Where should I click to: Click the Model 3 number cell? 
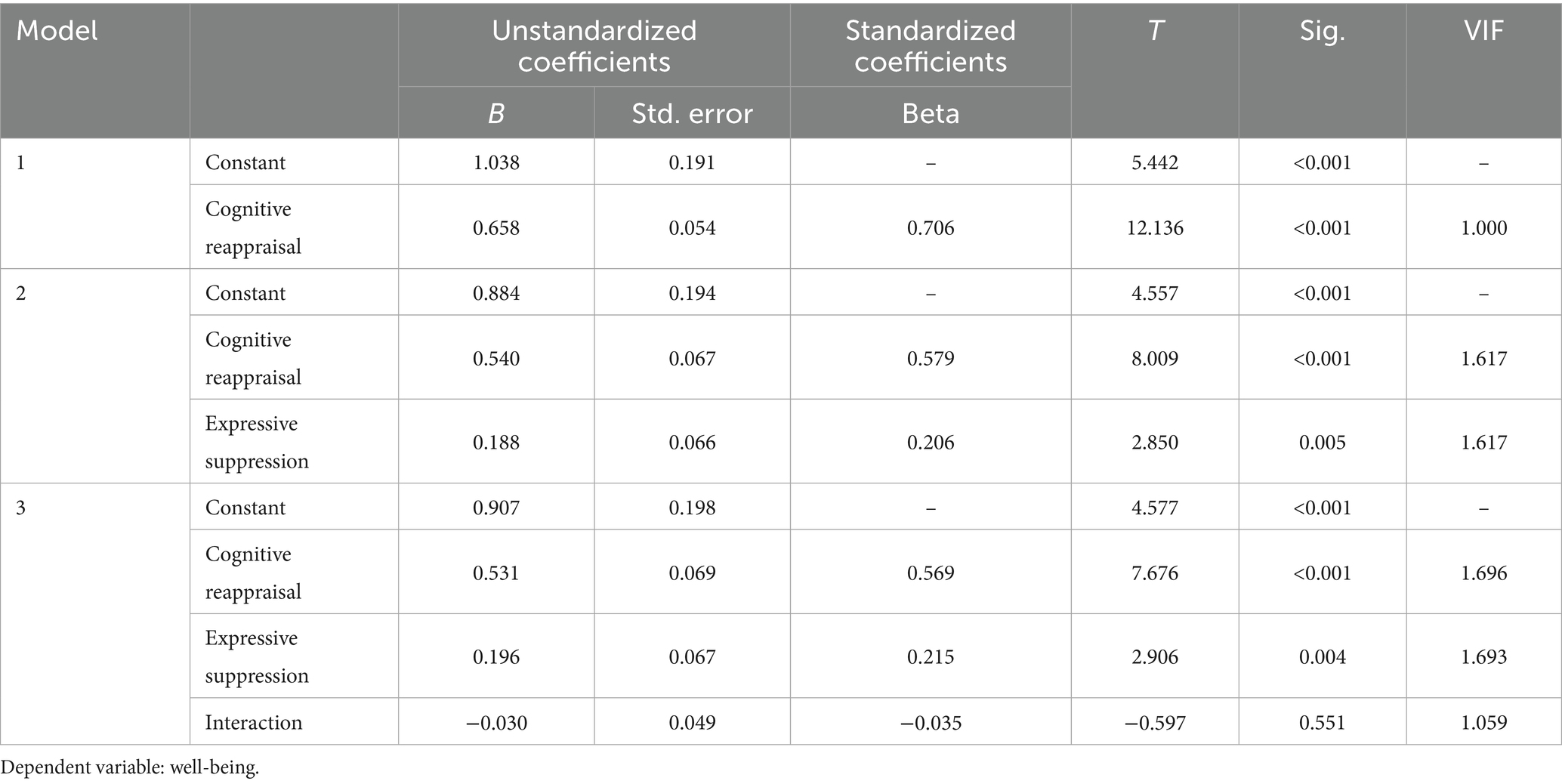(21, 507)
